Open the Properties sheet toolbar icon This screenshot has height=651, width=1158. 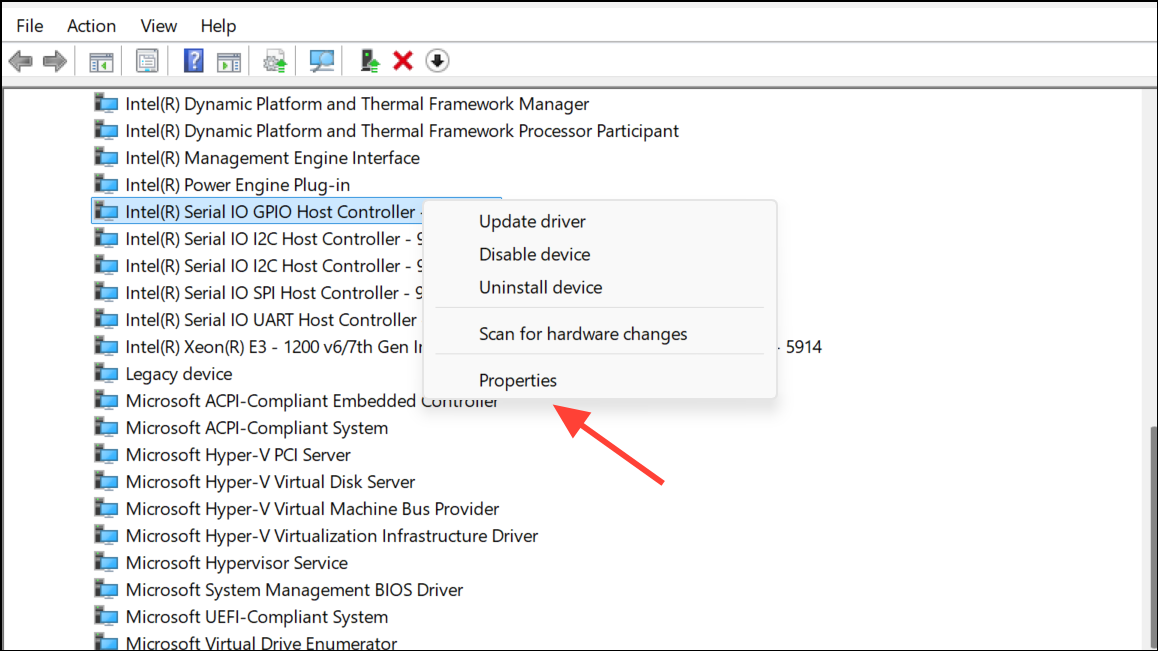[147, 61]
